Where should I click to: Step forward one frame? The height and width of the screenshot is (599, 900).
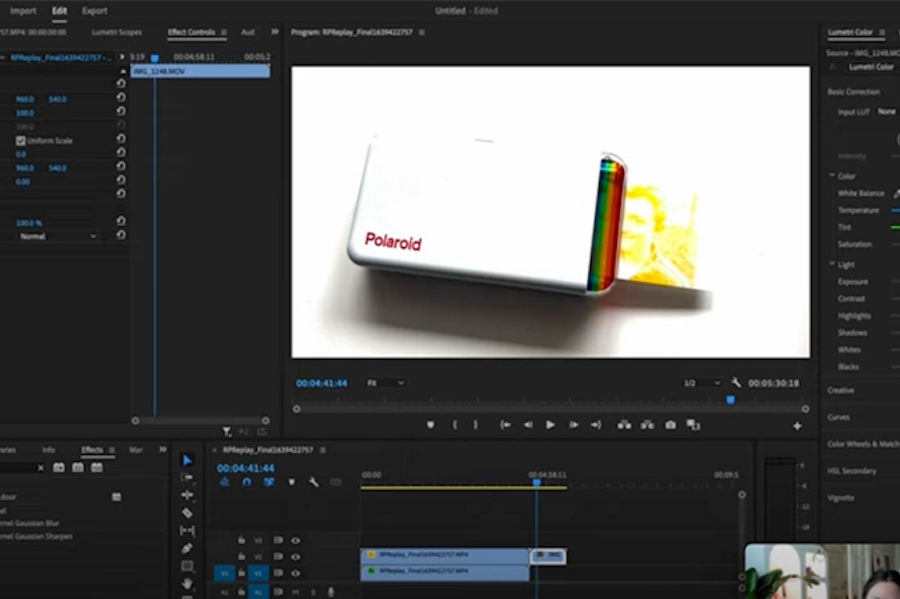(573, 425)
